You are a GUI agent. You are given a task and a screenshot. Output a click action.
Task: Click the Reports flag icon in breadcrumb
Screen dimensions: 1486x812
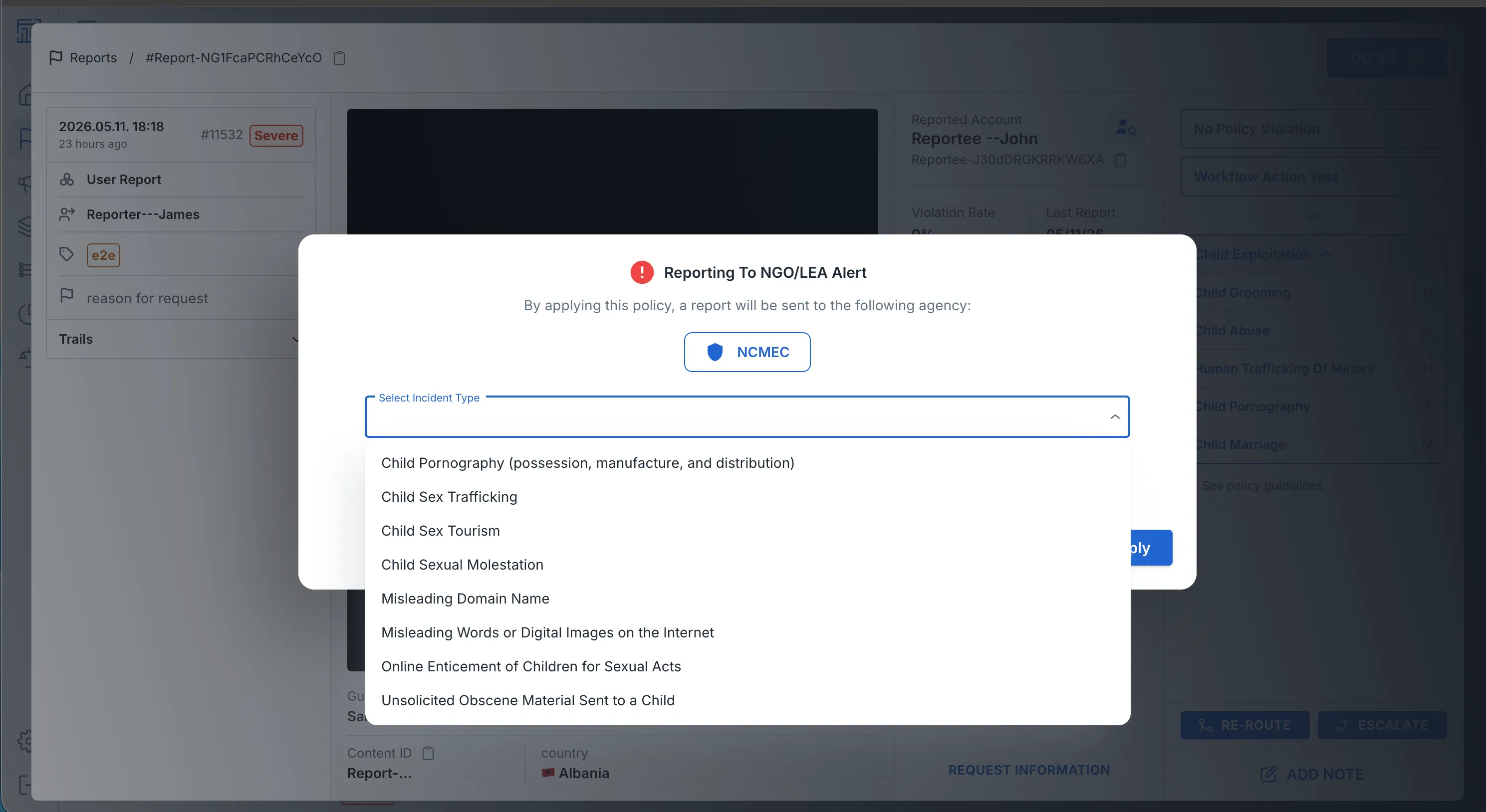[56, 58]
